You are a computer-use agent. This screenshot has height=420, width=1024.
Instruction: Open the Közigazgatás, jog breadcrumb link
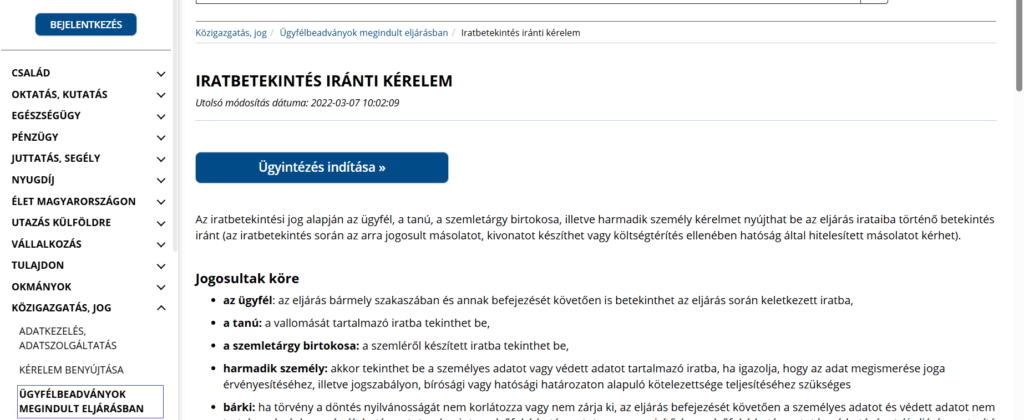231,33
